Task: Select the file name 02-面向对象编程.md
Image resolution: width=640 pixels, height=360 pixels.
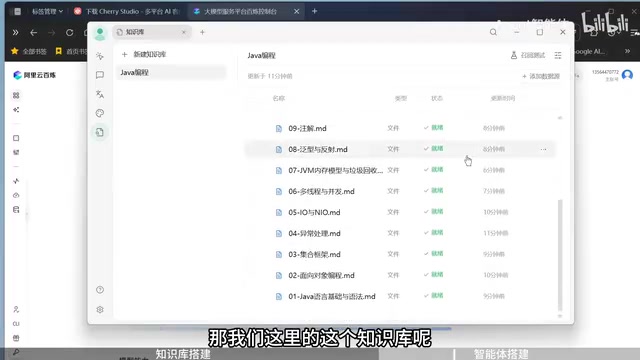Action: 321,276
